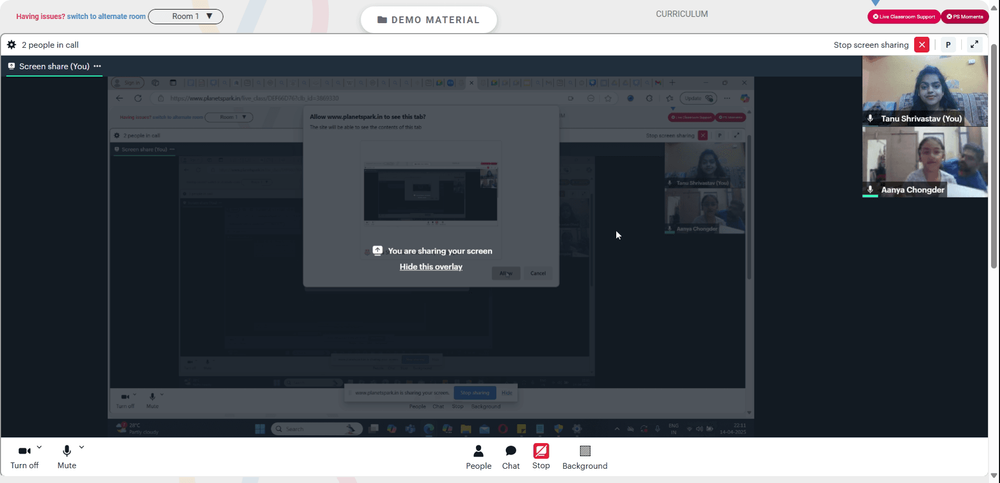1000x483 pixels.
Task: Open the People panel
Action: click(x=478, y=457)
